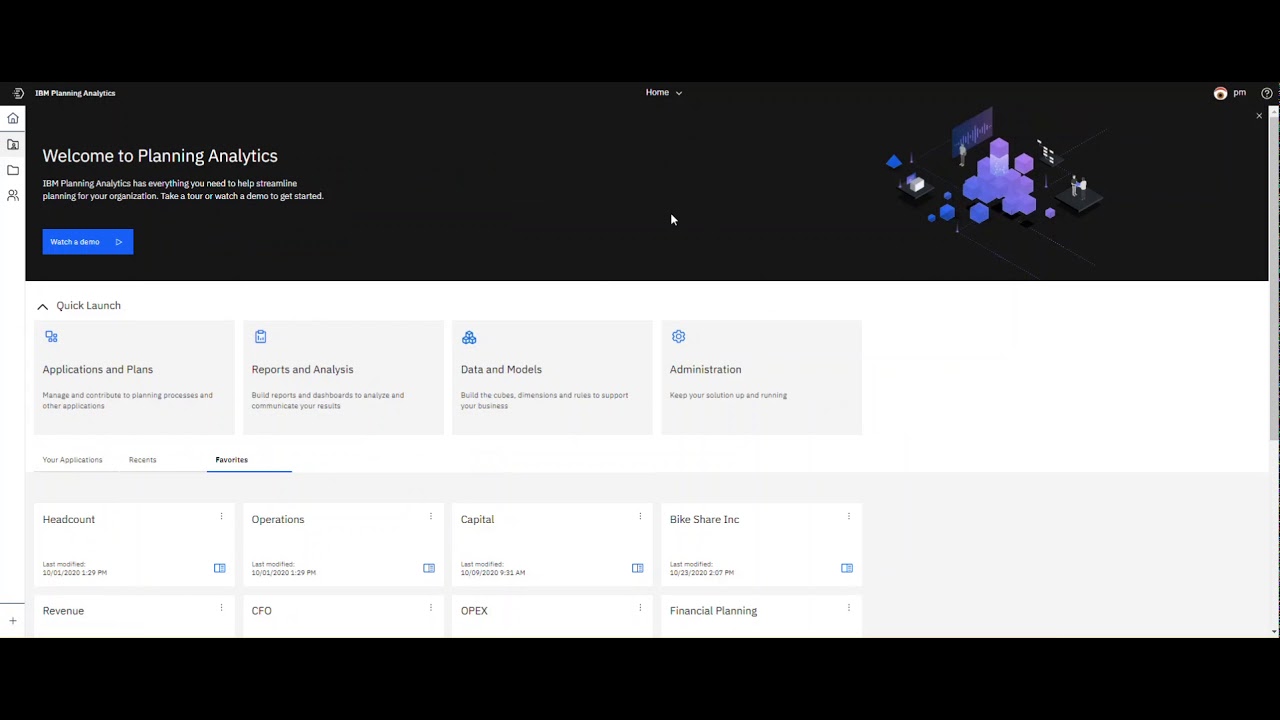Click the plus icon at sidebar bottom
The image size is (1280, 720).
13,621
